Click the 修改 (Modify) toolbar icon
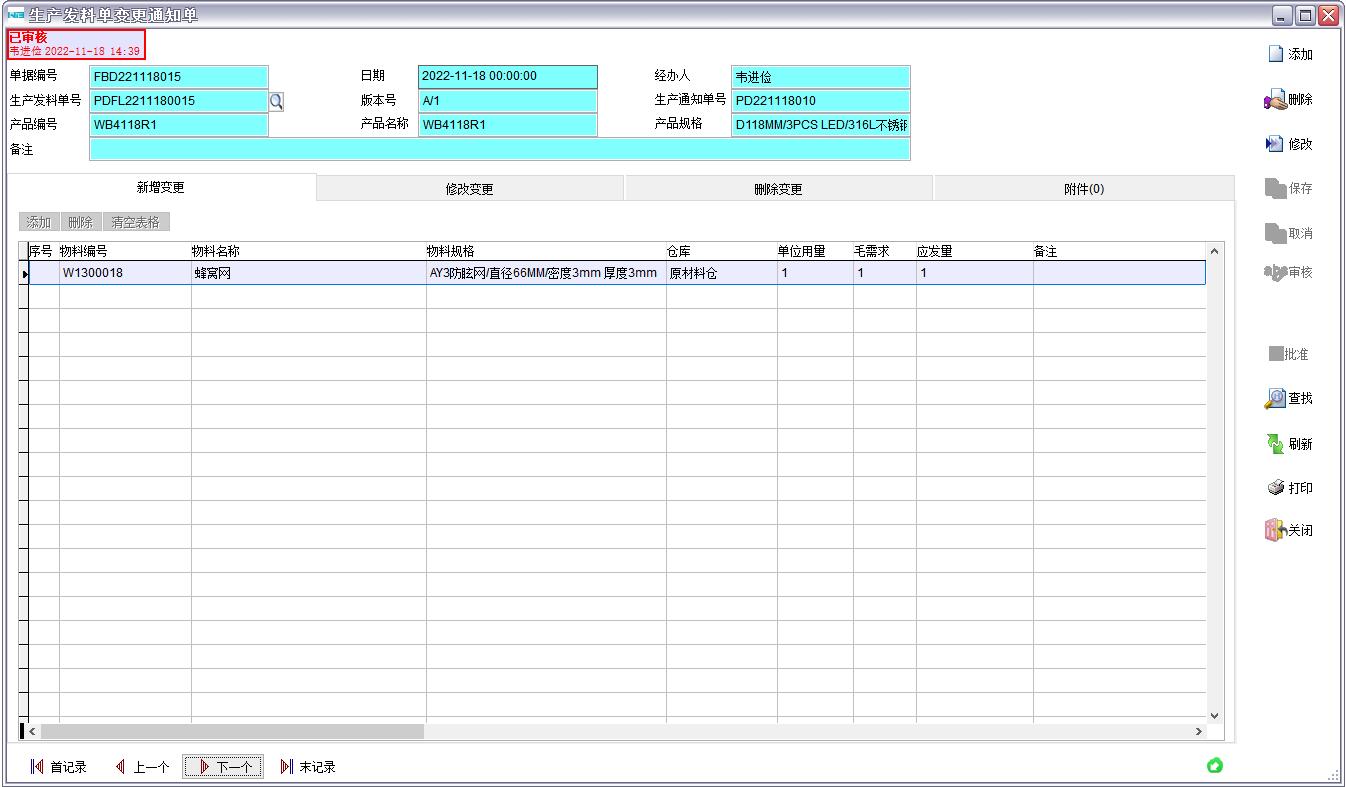Screen dimensions: 1346x787 pos(1275,144)
